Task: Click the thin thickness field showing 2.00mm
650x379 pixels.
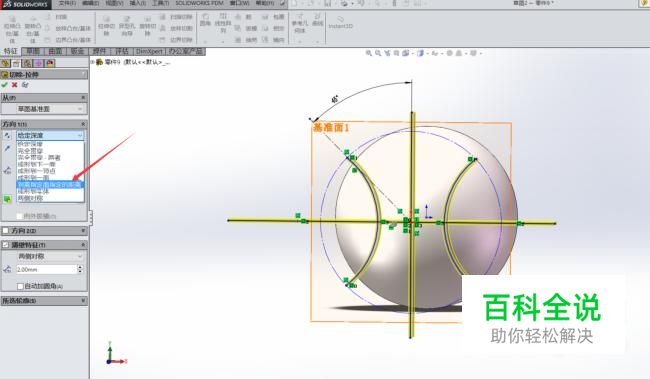Action: (x=46, y=270)
